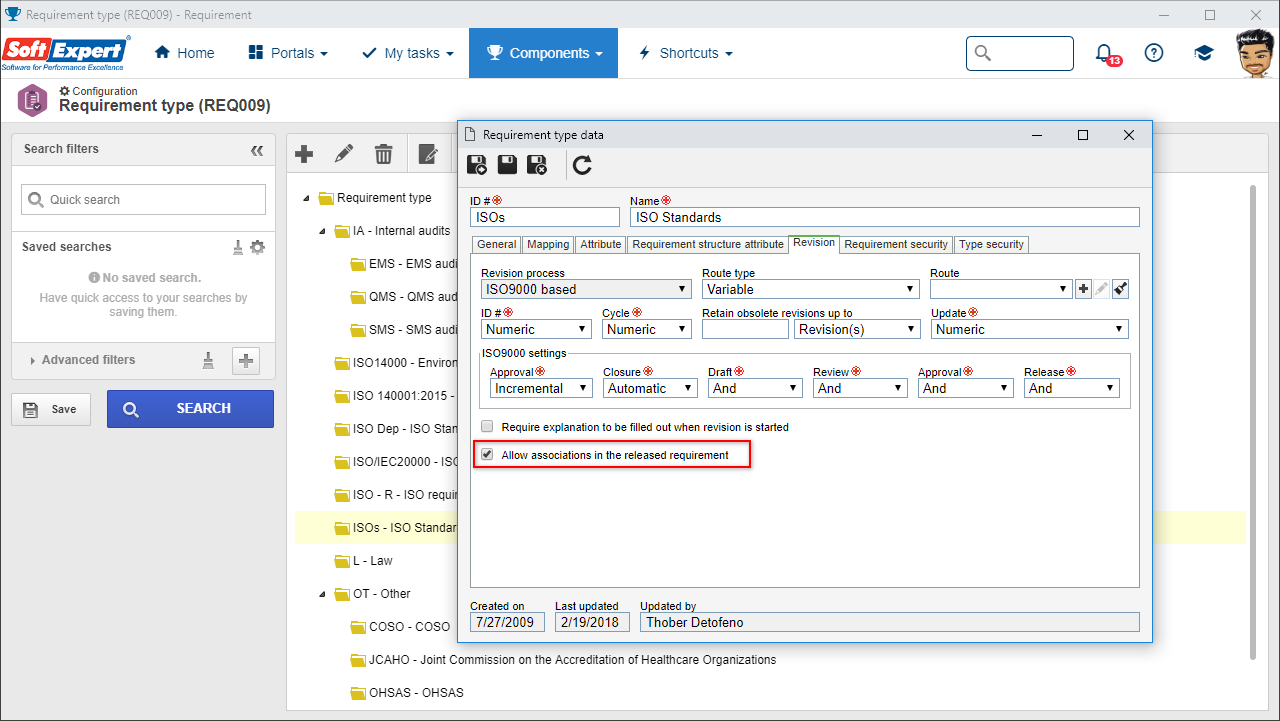Collapse the Search filters panel
This screenshot has width=1280, height=721.
click(x=257, y=150)
